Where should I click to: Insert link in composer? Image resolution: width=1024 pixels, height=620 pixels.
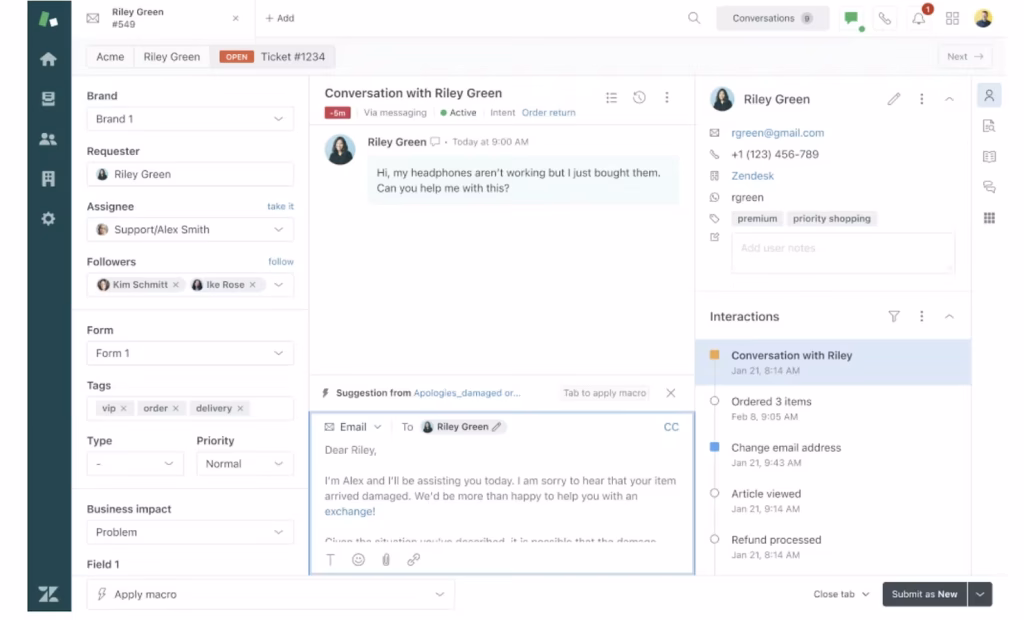coord(413,560)
